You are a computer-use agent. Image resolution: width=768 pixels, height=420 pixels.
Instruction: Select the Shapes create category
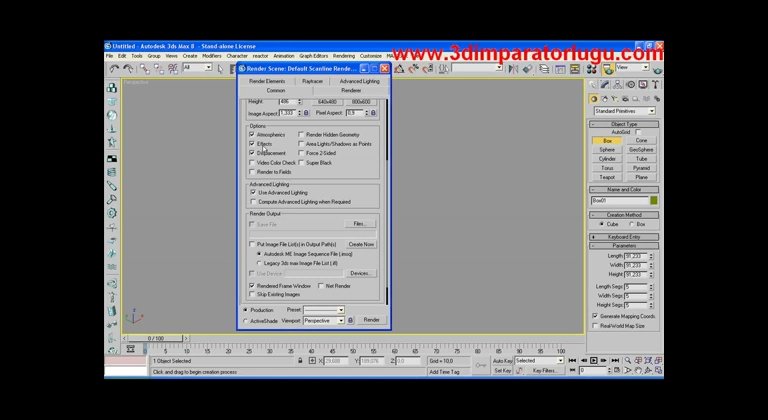pyautogui.click(x=604, y=99)
